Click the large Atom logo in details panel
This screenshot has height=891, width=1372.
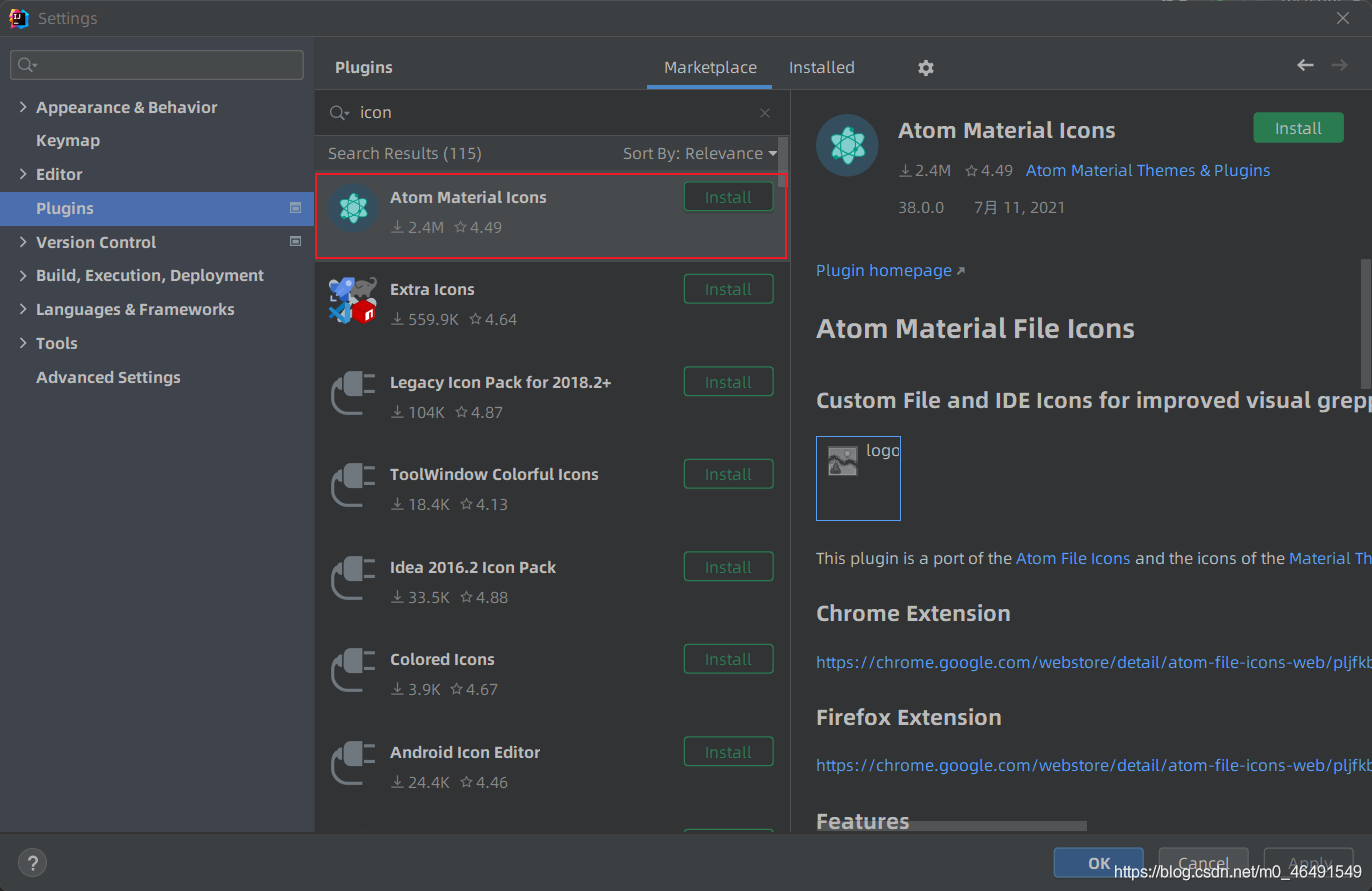847,145
